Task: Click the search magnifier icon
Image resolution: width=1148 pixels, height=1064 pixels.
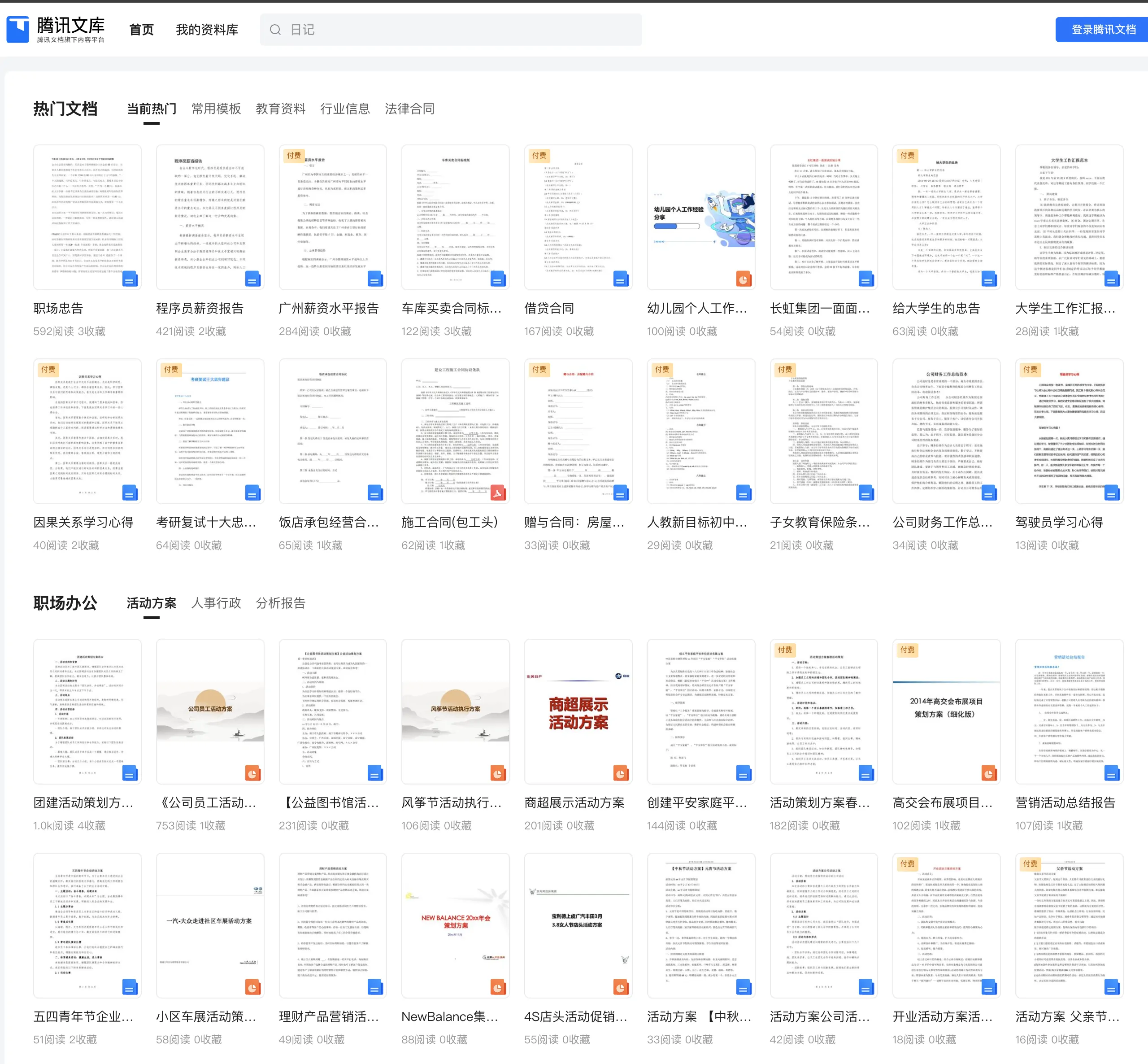Action: [275, 30]
